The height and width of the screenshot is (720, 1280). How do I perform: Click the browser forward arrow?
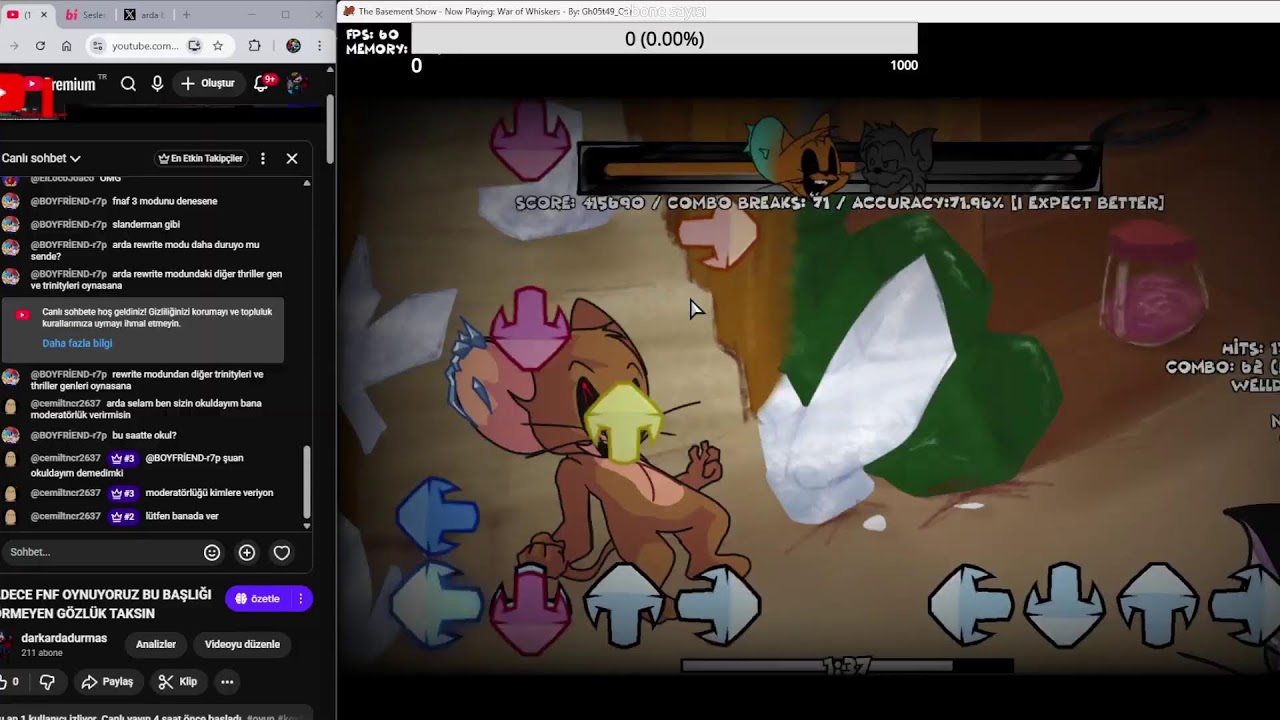(14, 46)
